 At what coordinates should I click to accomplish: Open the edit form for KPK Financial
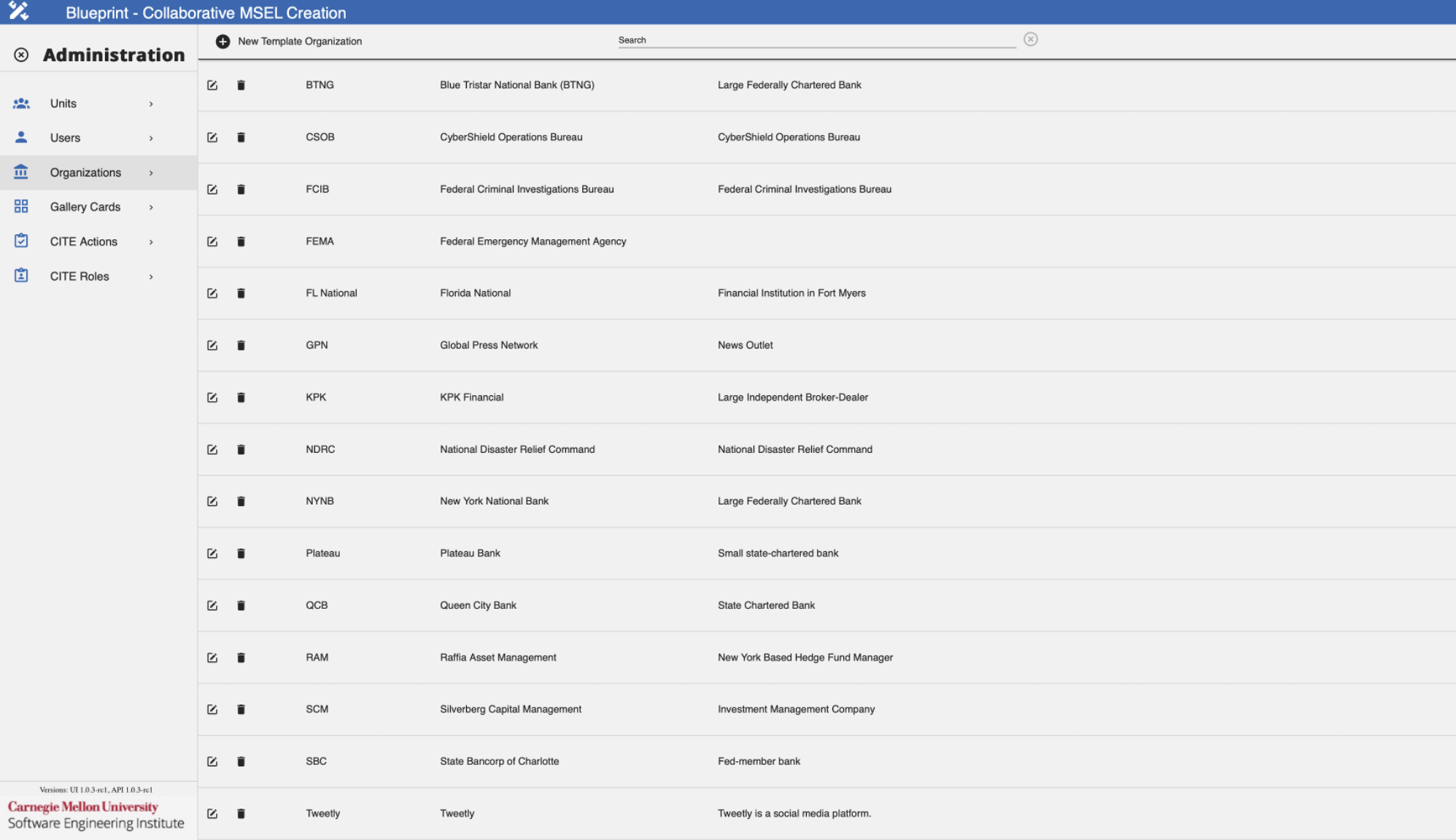tap(212, 397)
